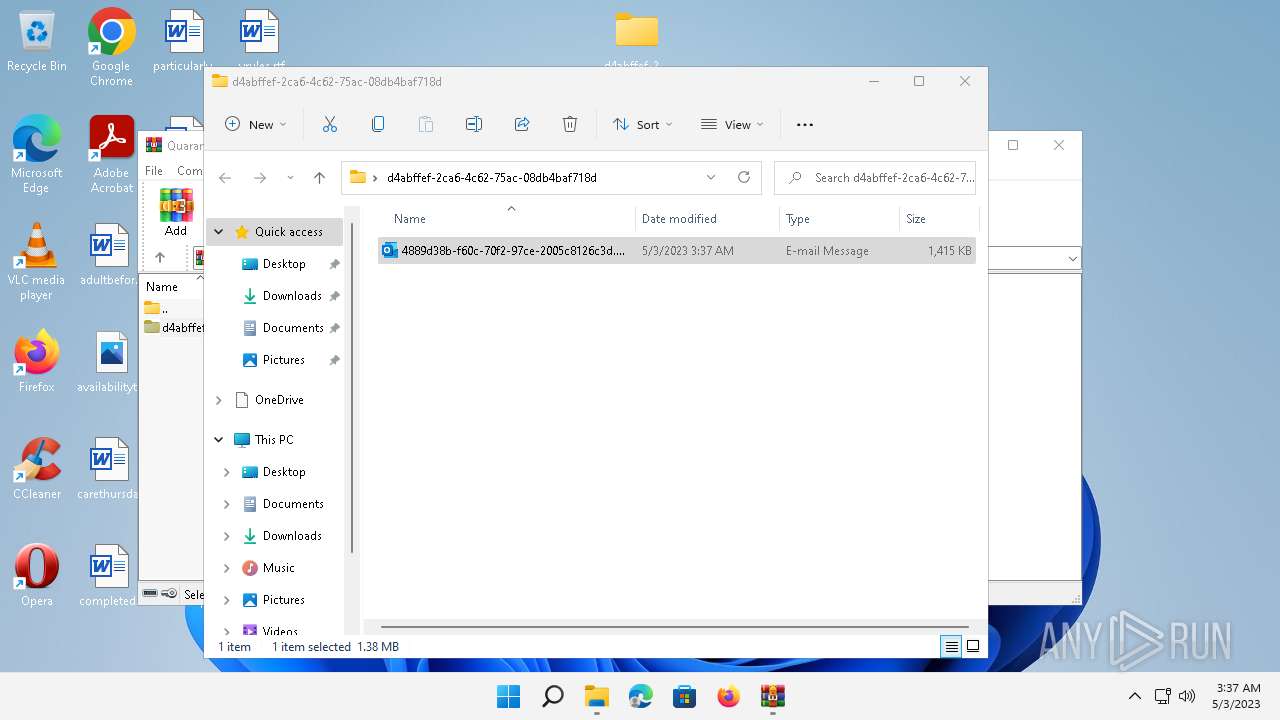Click the volume speaker tray icon

click(x=1187, y=696)
